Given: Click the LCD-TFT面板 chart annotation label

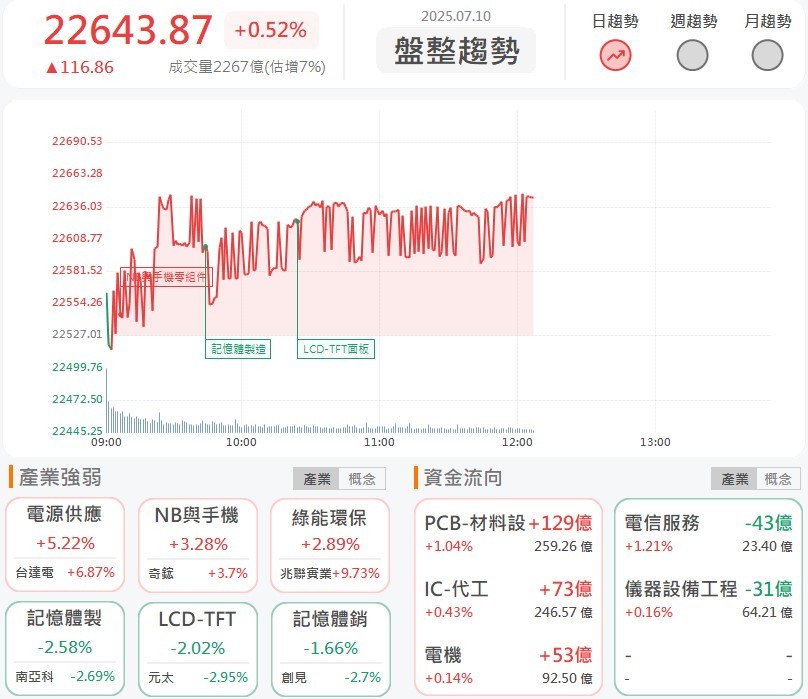Looking at the screenshot, I should coord(336,349).
